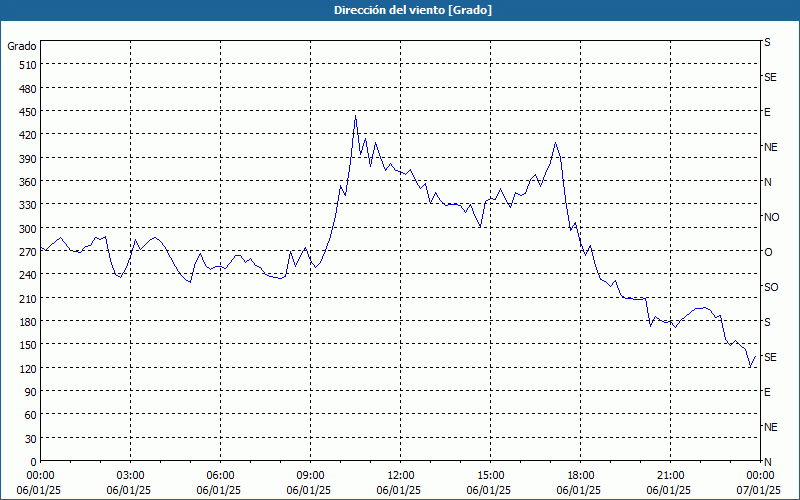Click the 18:00 time axis label
Screen dimensions: 800x500
581,476
